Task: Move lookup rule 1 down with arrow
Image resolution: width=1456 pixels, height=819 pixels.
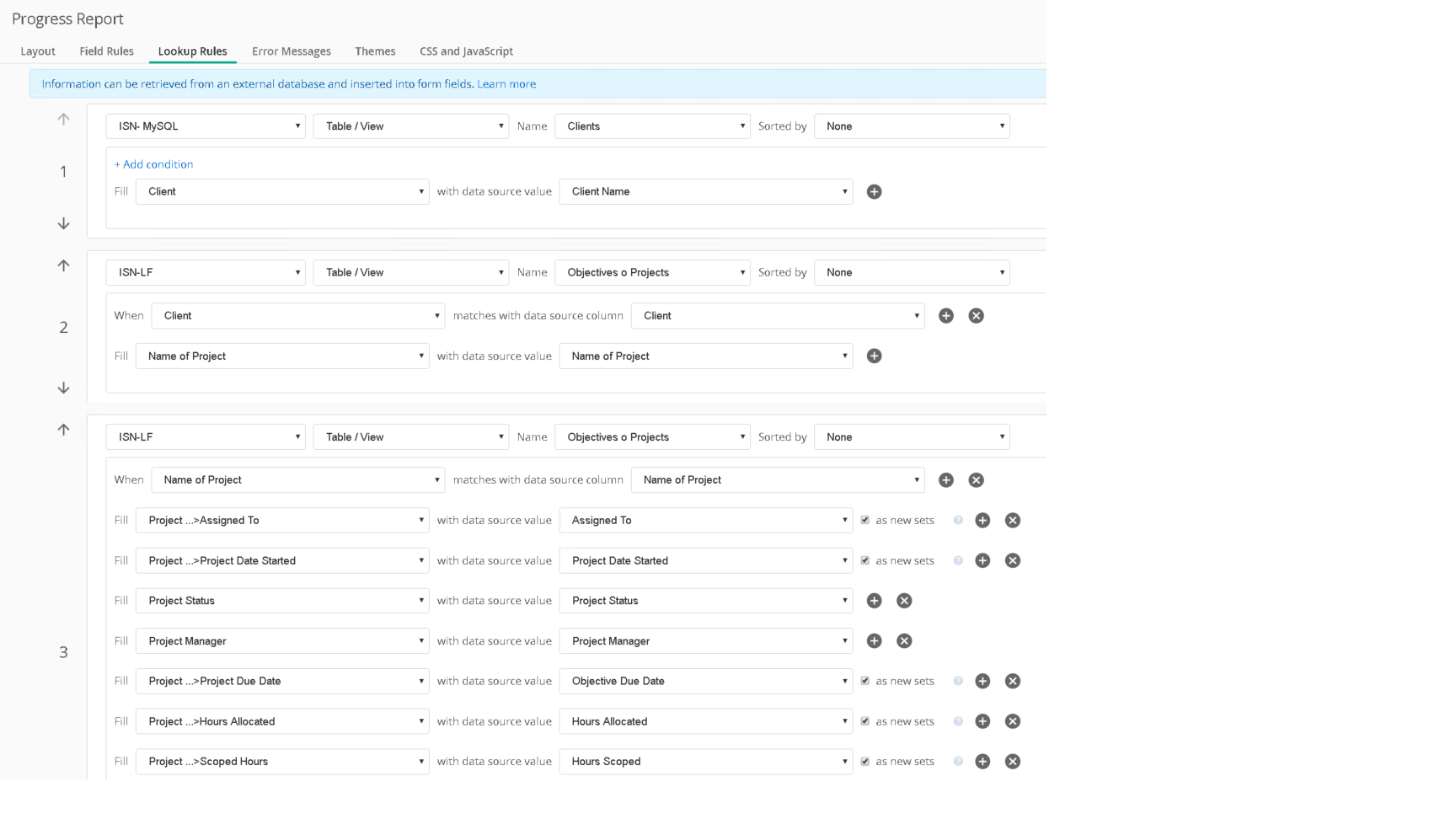Action: point(63,223)
